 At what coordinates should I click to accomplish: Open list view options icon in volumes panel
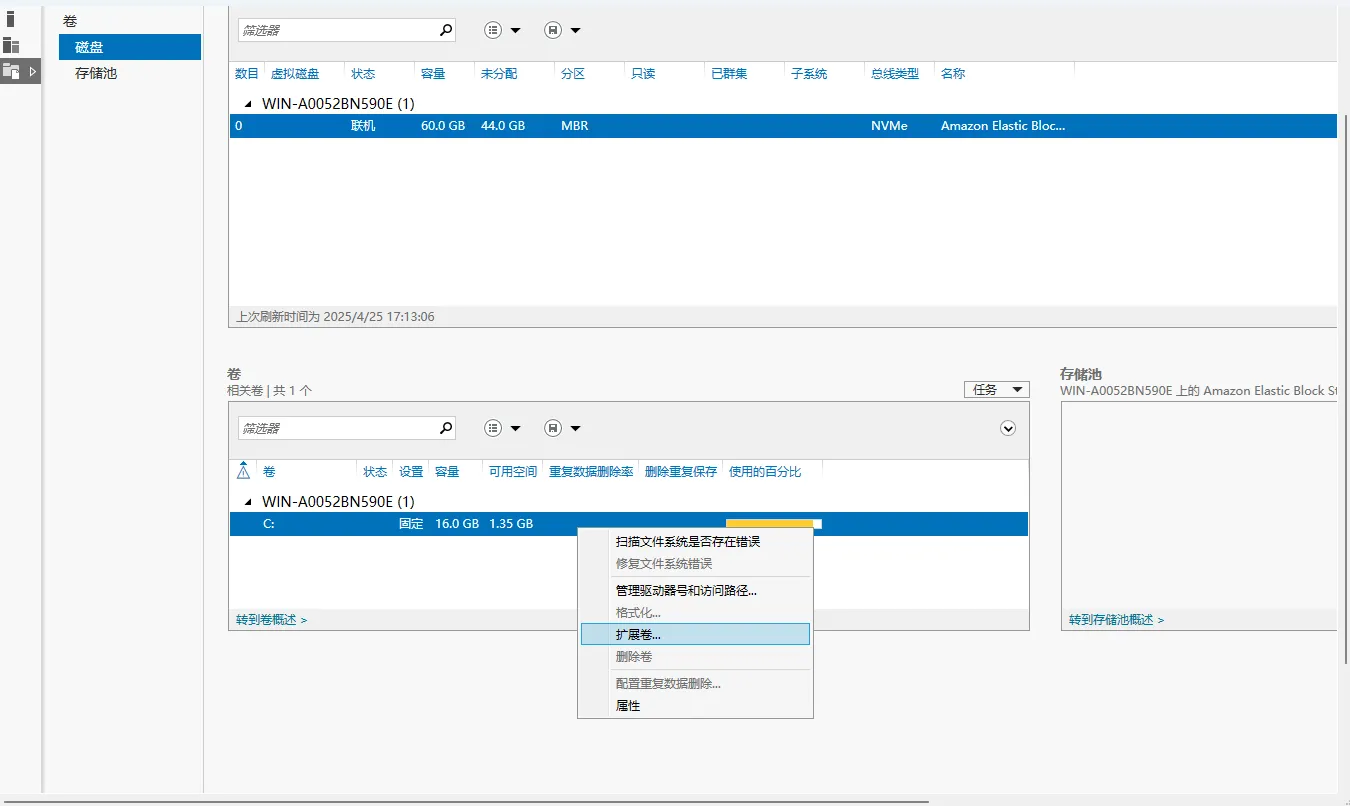[502, 428]
